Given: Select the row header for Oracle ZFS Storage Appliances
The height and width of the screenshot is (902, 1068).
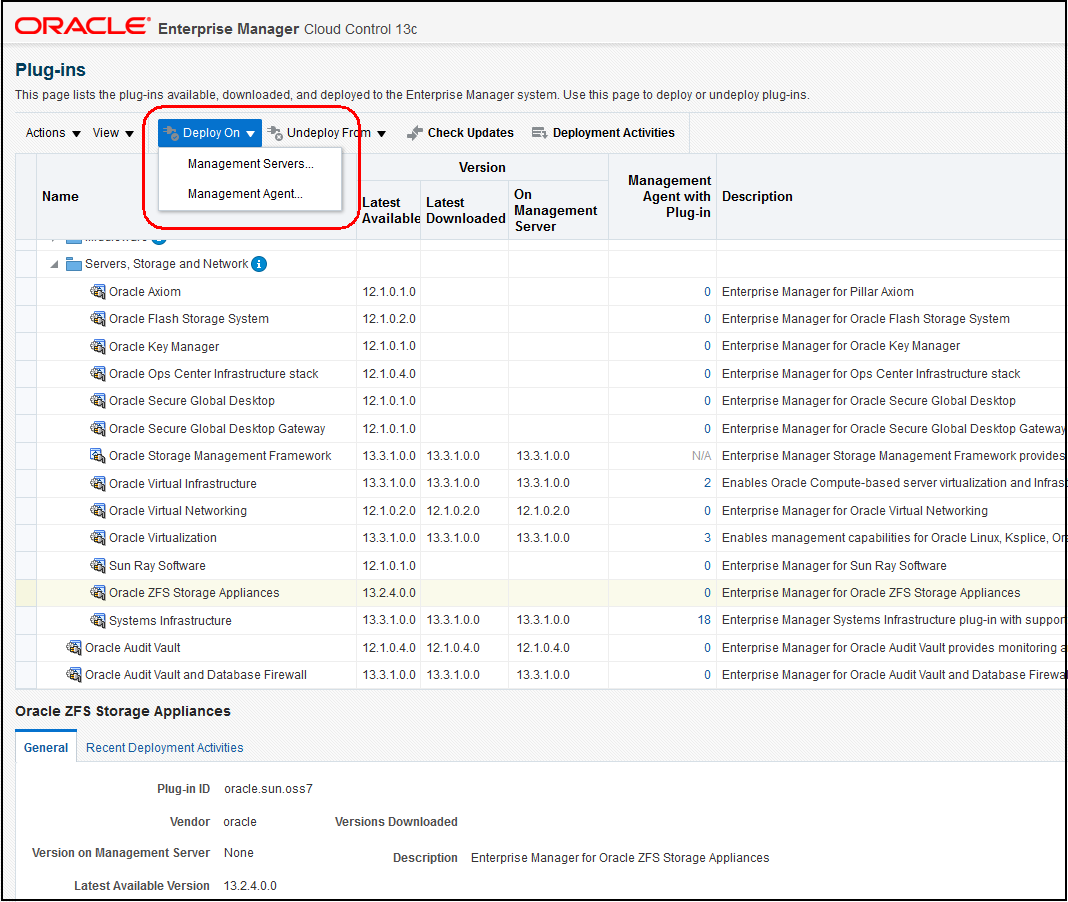Looking at the screenshot, I should coord(26,593).
